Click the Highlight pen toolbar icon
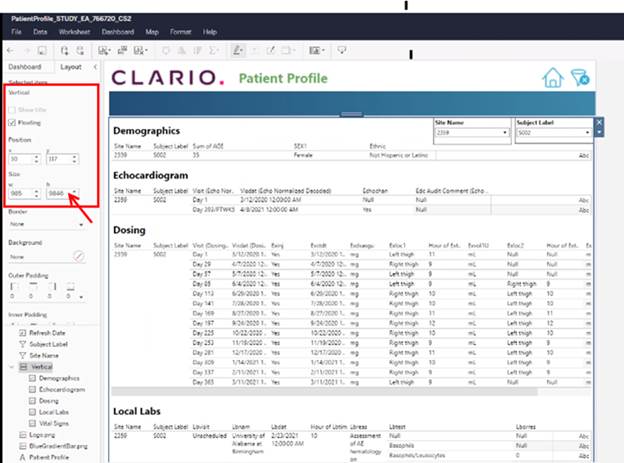624x463 pixels. click(238, 51)
